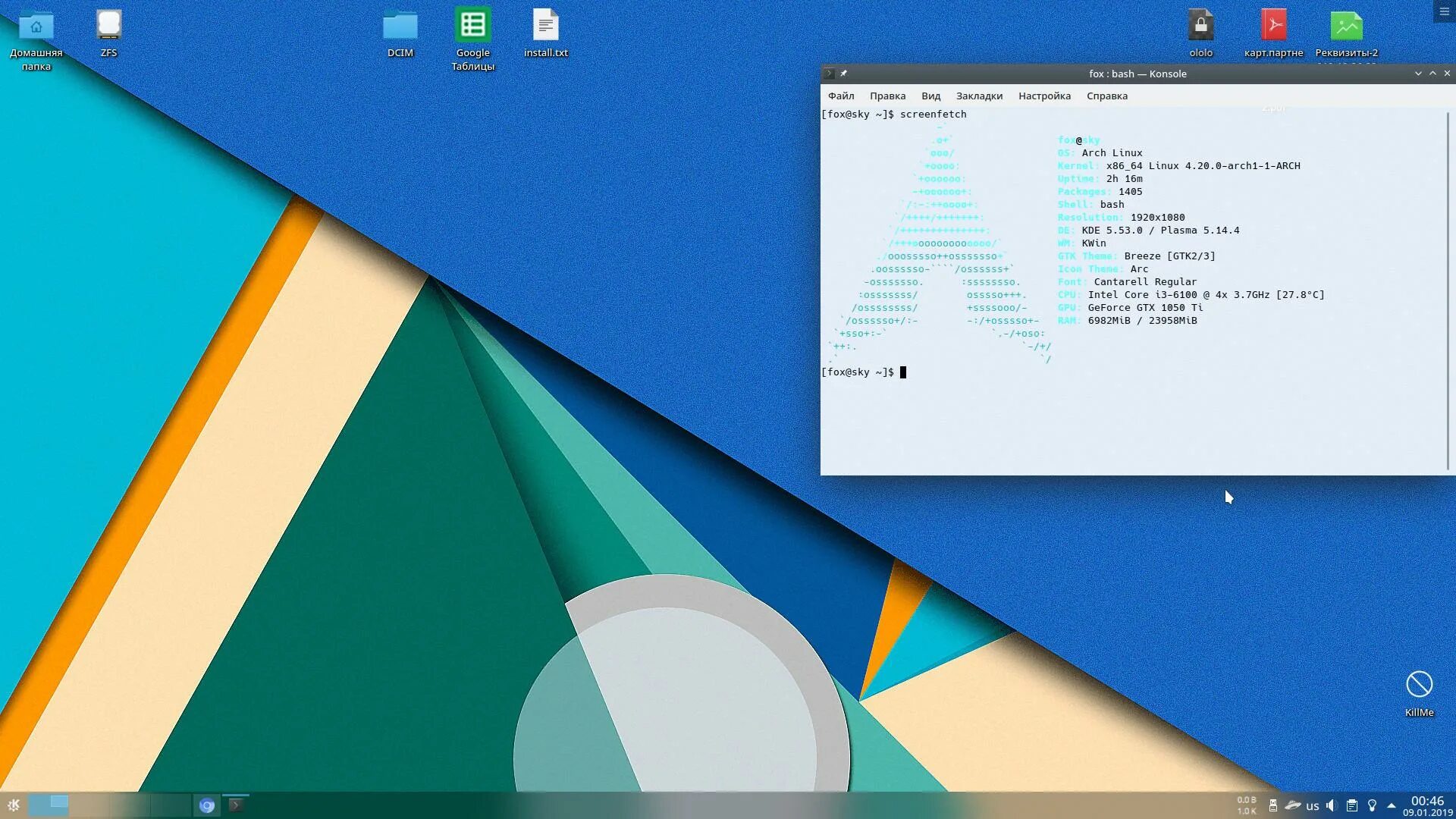
Task: Open the Файл menu in Konsole
Action: point(841,96)
